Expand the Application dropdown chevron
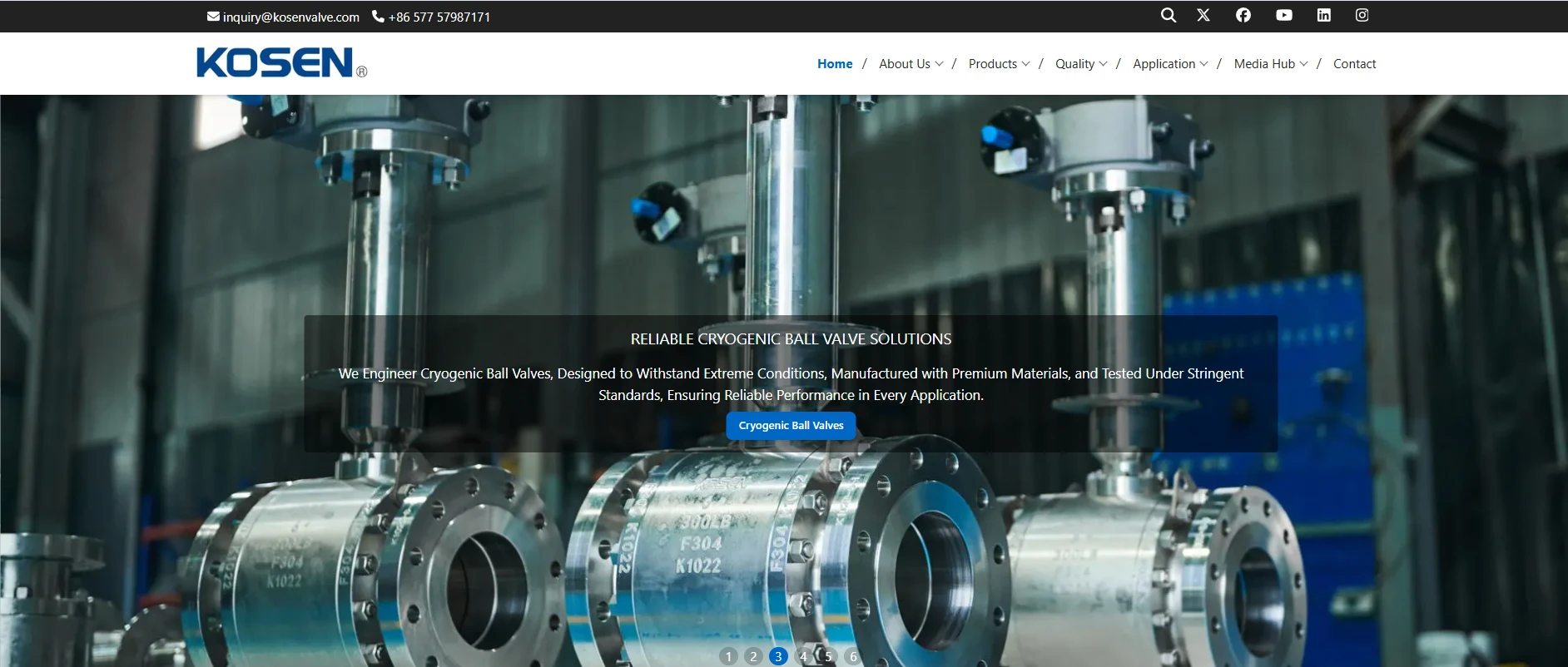The height and width of the screenshot is (667, 1568). pos(1204,64)
